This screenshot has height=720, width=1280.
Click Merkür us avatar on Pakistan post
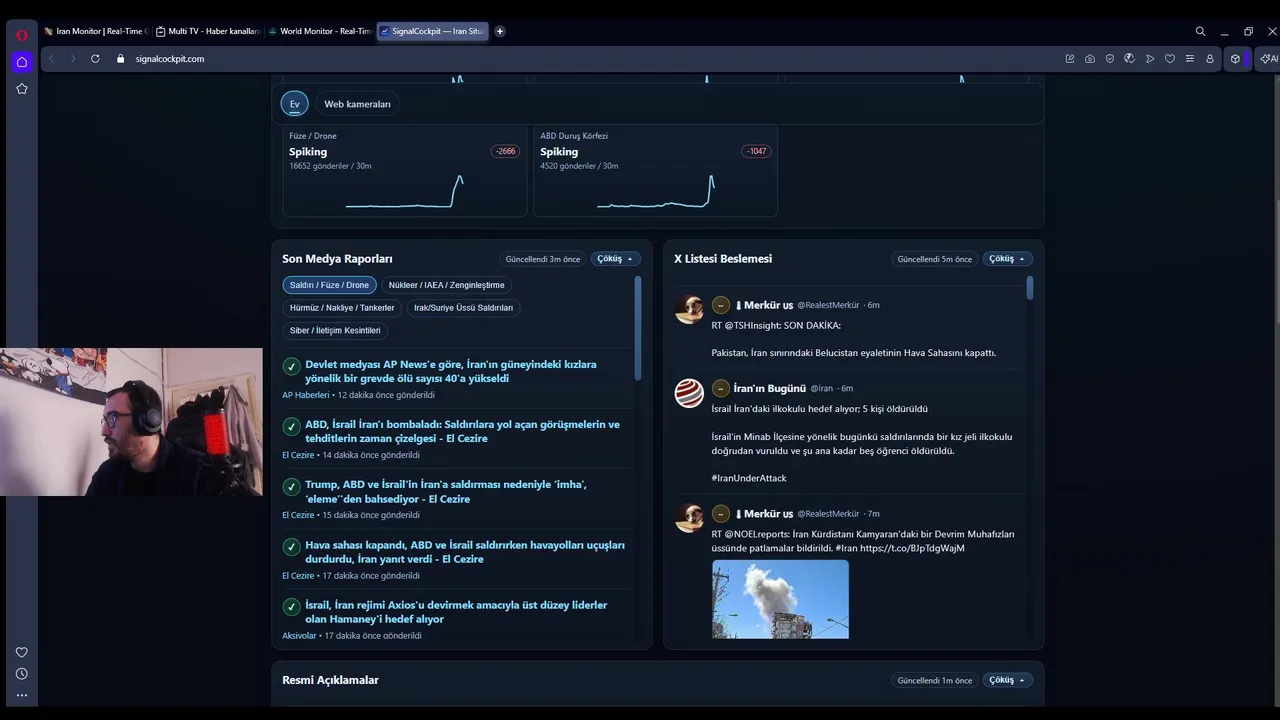689,310
